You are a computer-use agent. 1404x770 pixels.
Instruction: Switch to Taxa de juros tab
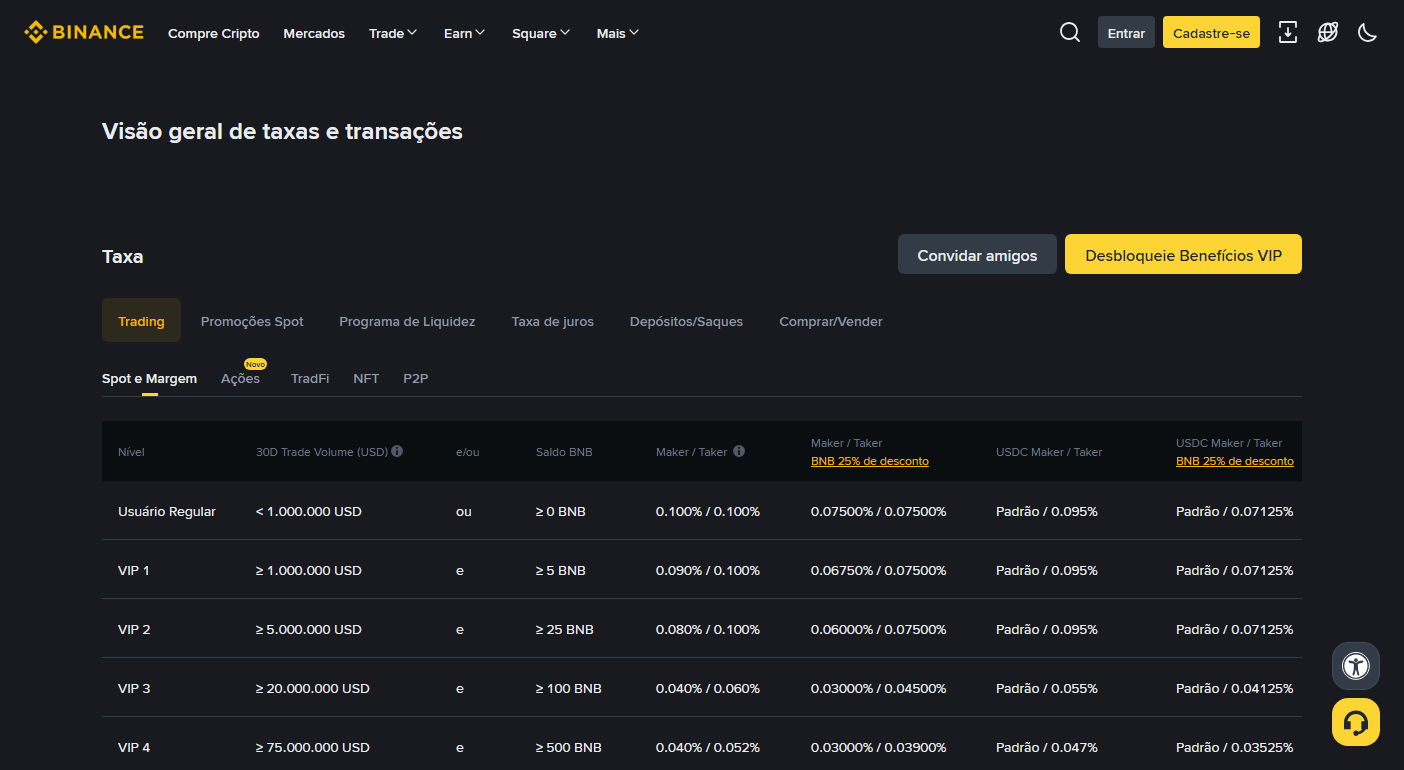(552, 321)
